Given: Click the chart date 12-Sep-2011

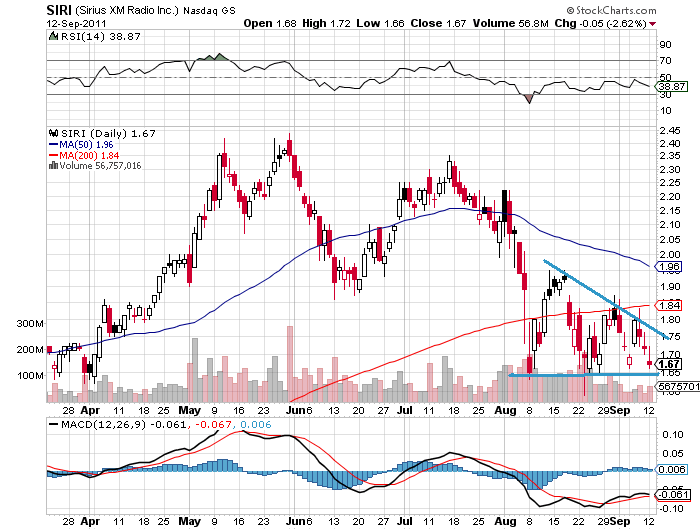Looking at the screenshot, I should click(x=76, y=24).
